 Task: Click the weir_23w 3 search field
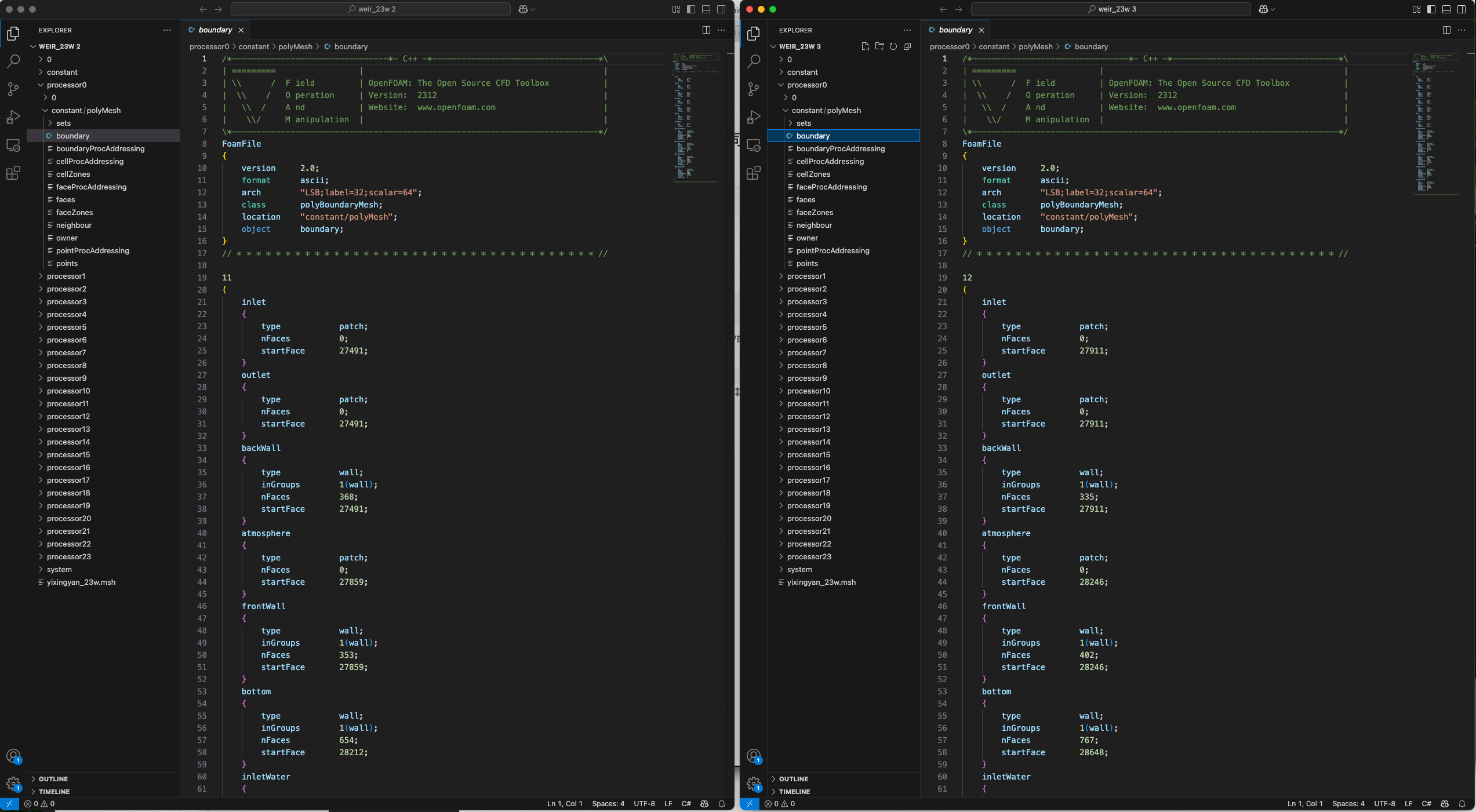1111,9
